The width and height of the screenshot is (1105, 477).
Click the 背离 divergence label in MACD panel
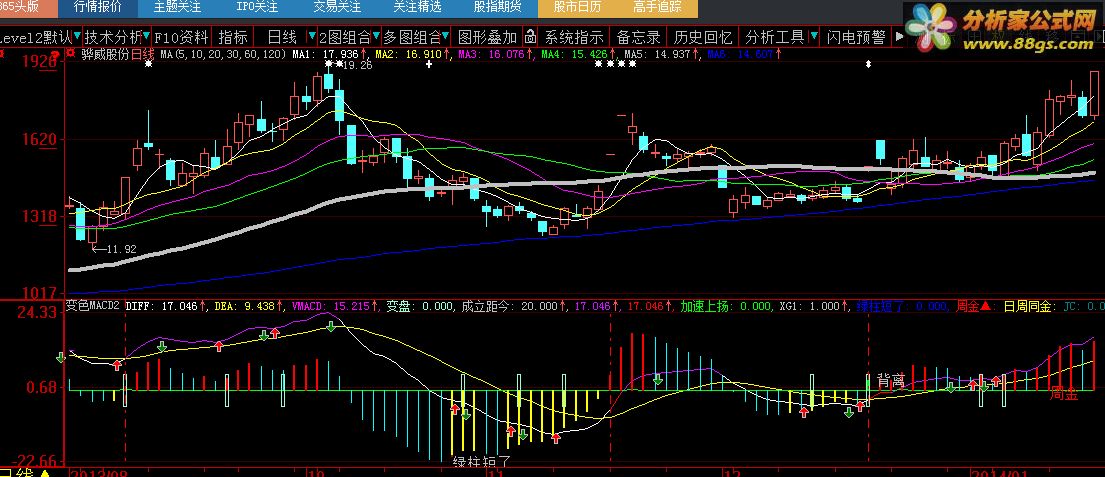891,380
